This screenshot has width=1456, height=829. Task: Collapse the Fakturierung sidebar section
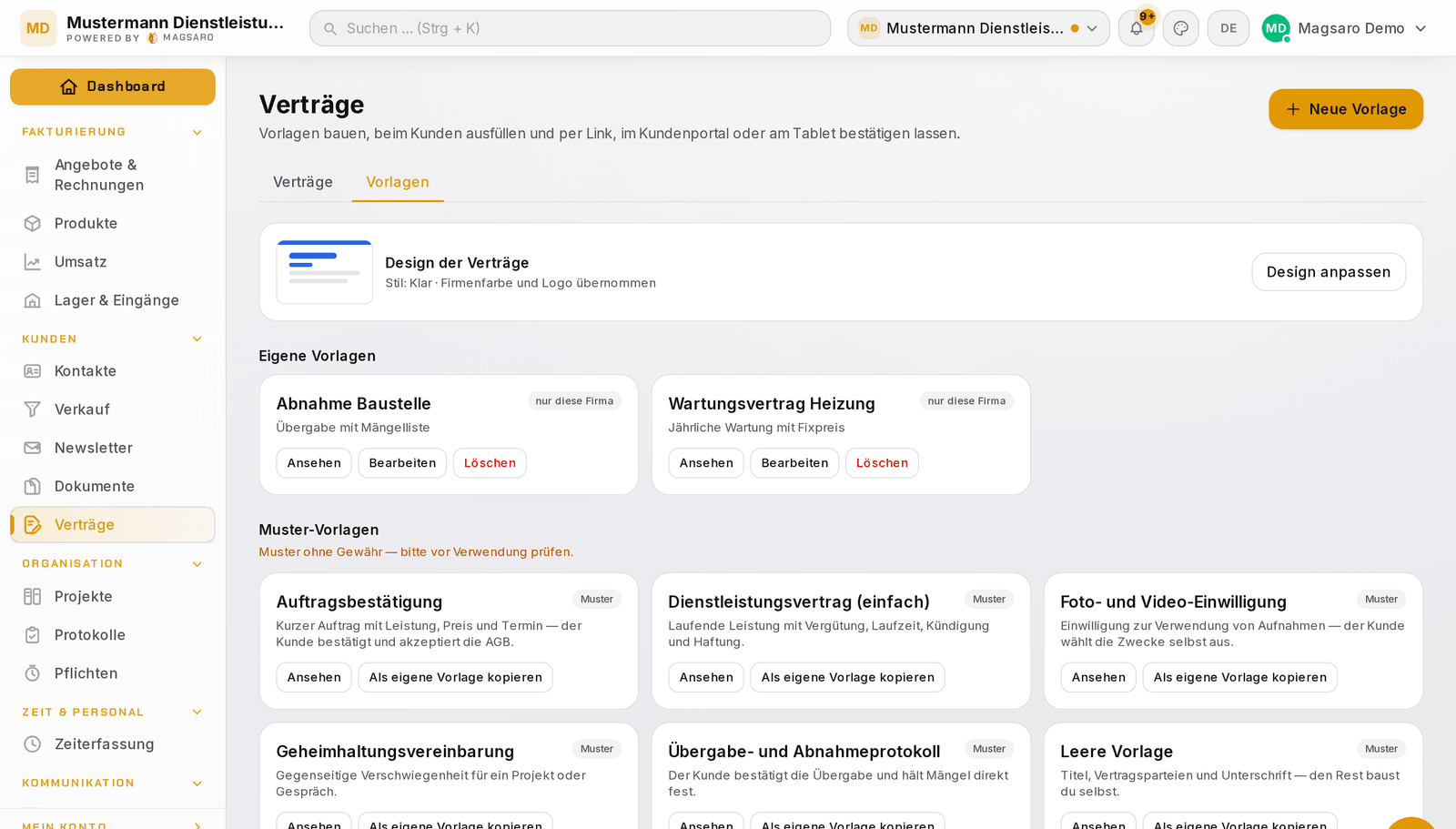click(197, 133)
